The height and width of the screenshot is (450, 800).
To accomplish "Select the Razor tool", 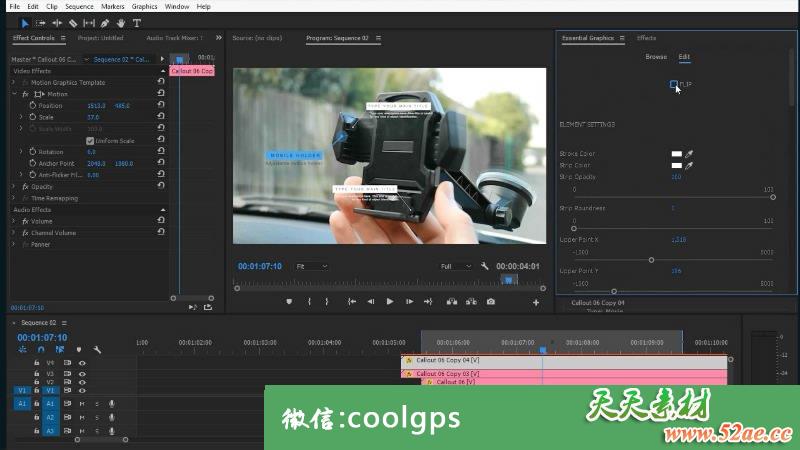I will pos(73,23).
